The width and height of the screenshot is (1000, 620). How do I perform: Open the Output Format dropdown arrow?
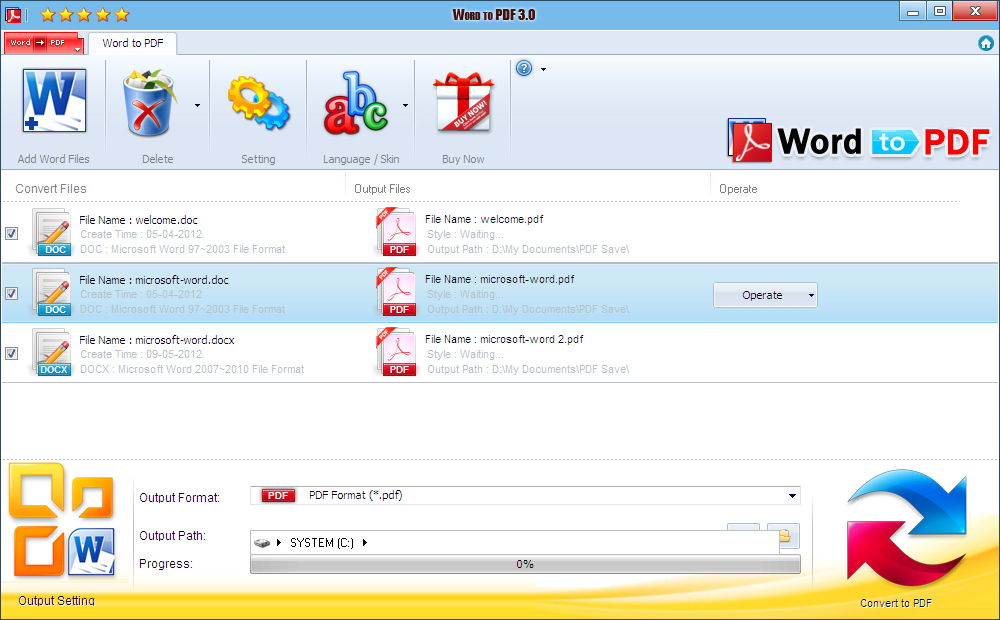(792, 496)
